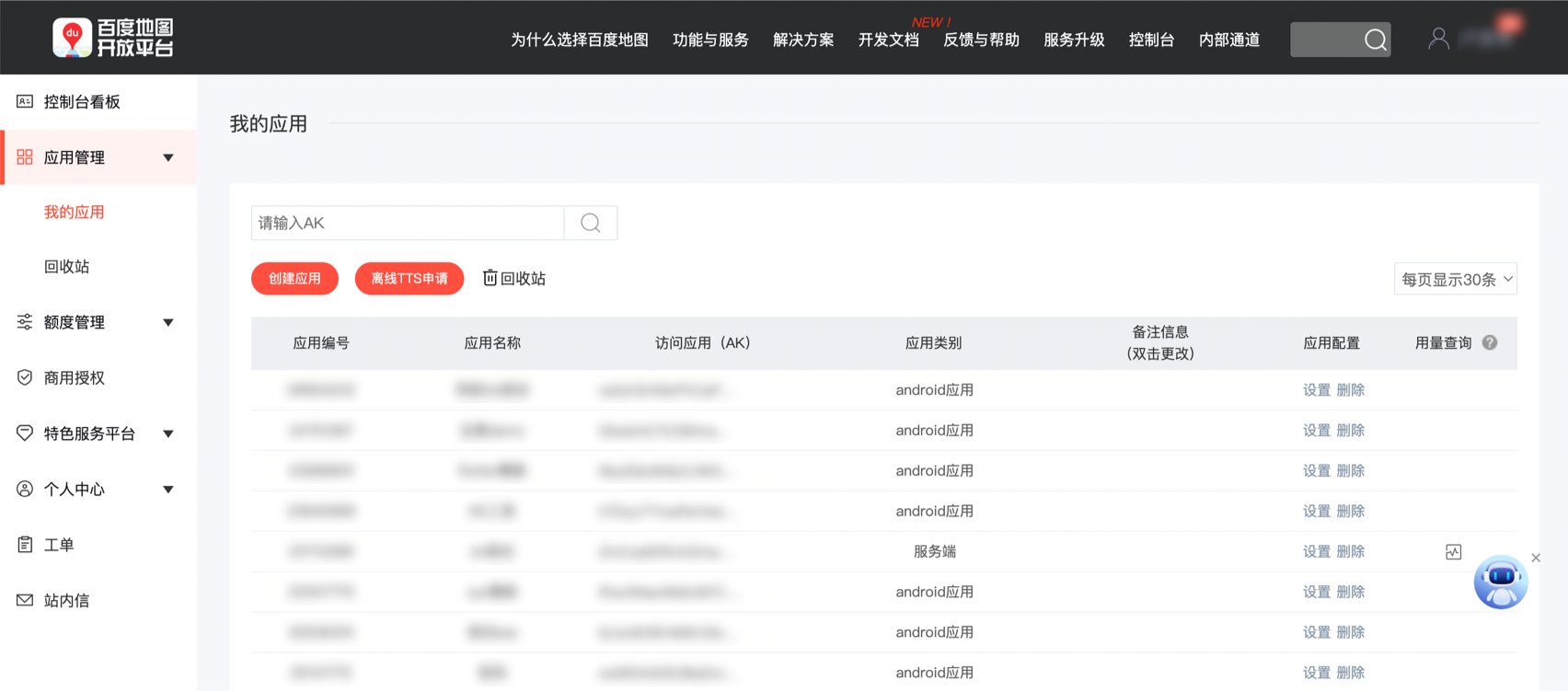
Task: Open the user account avatar icon
Action: (x=1438, y=39)
